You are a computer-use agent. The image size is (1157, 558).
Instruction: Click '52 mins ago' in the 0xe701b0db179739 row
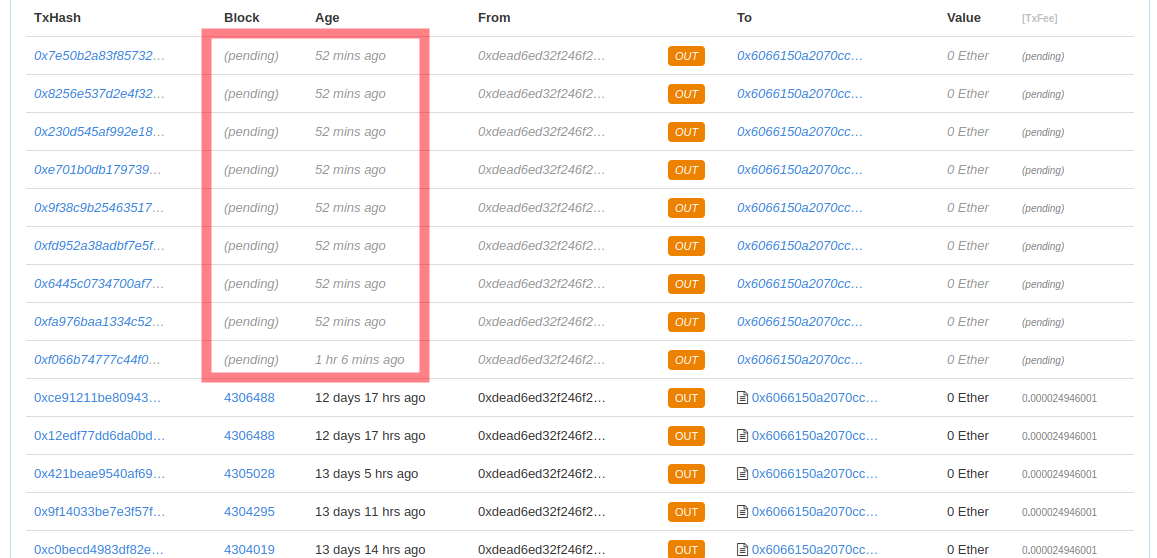[350, 170]
